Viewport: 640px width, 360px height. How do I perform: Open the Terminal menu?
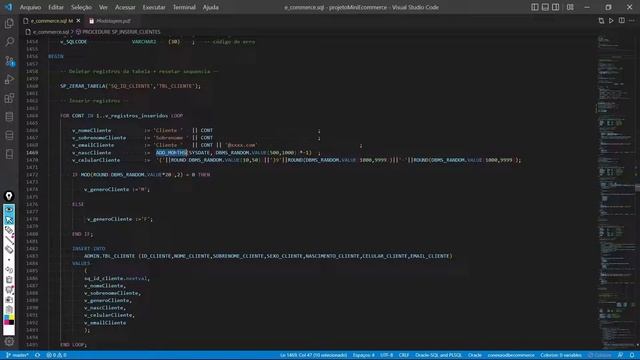pyautogui.click(x=184, y=7)
